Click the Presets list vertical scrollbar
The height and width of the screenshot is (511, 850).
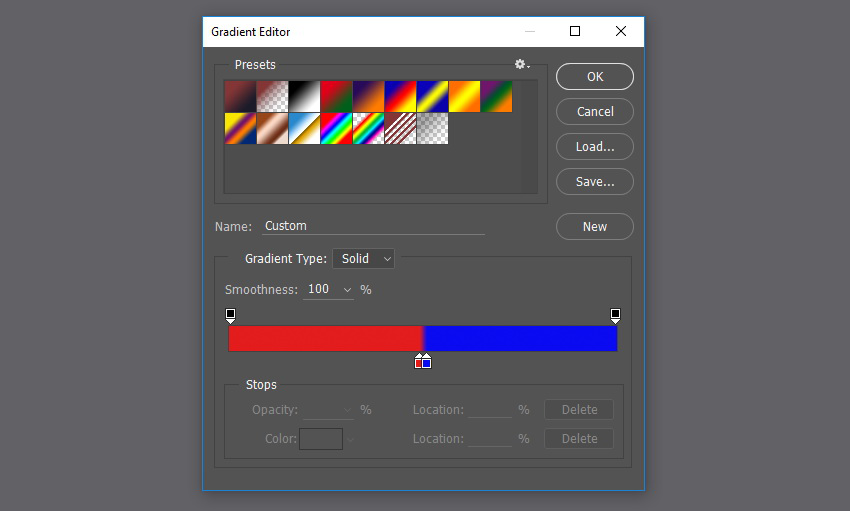(x=530, y=137)
